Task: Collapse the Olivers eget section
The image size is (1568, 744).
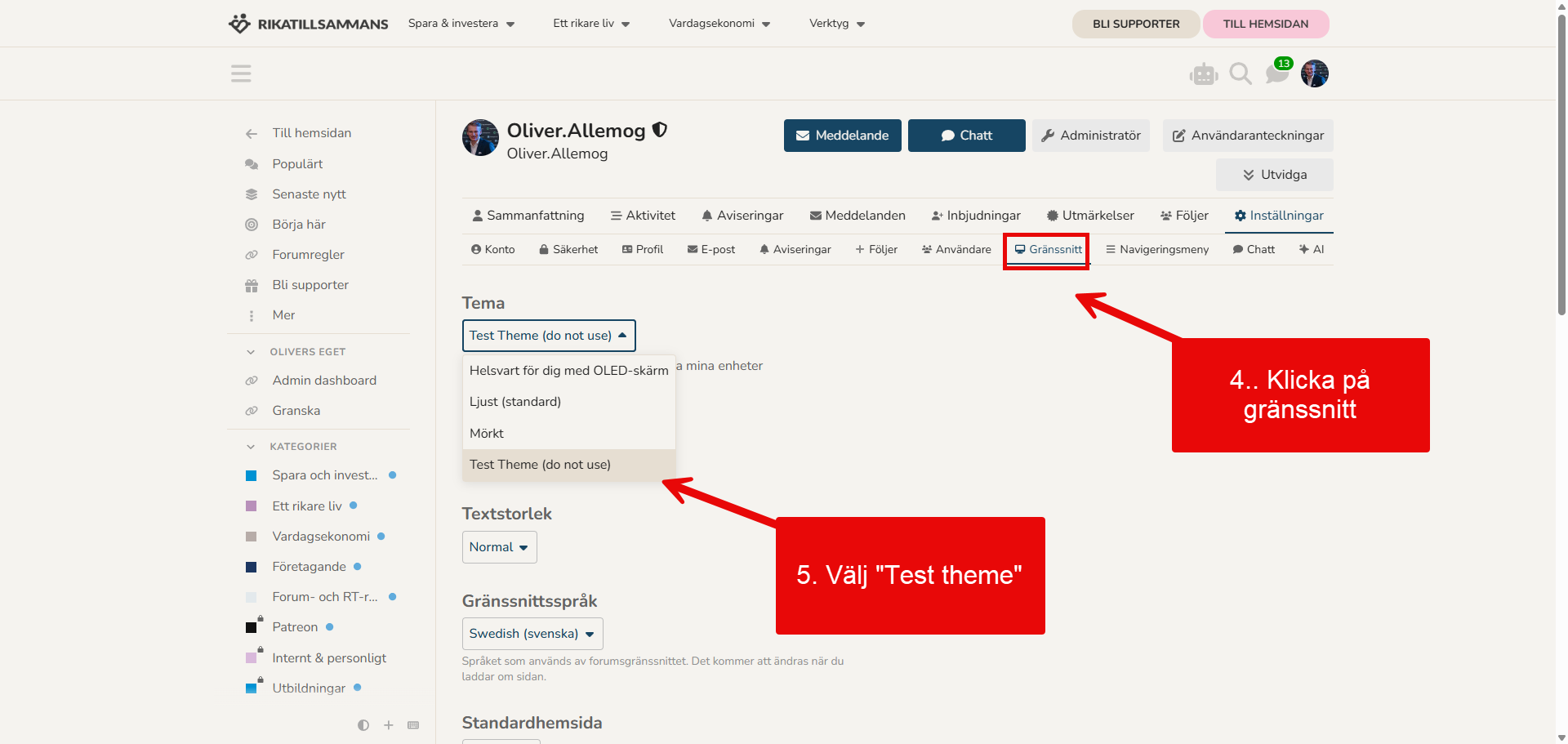Action: (x=251, y=352)
